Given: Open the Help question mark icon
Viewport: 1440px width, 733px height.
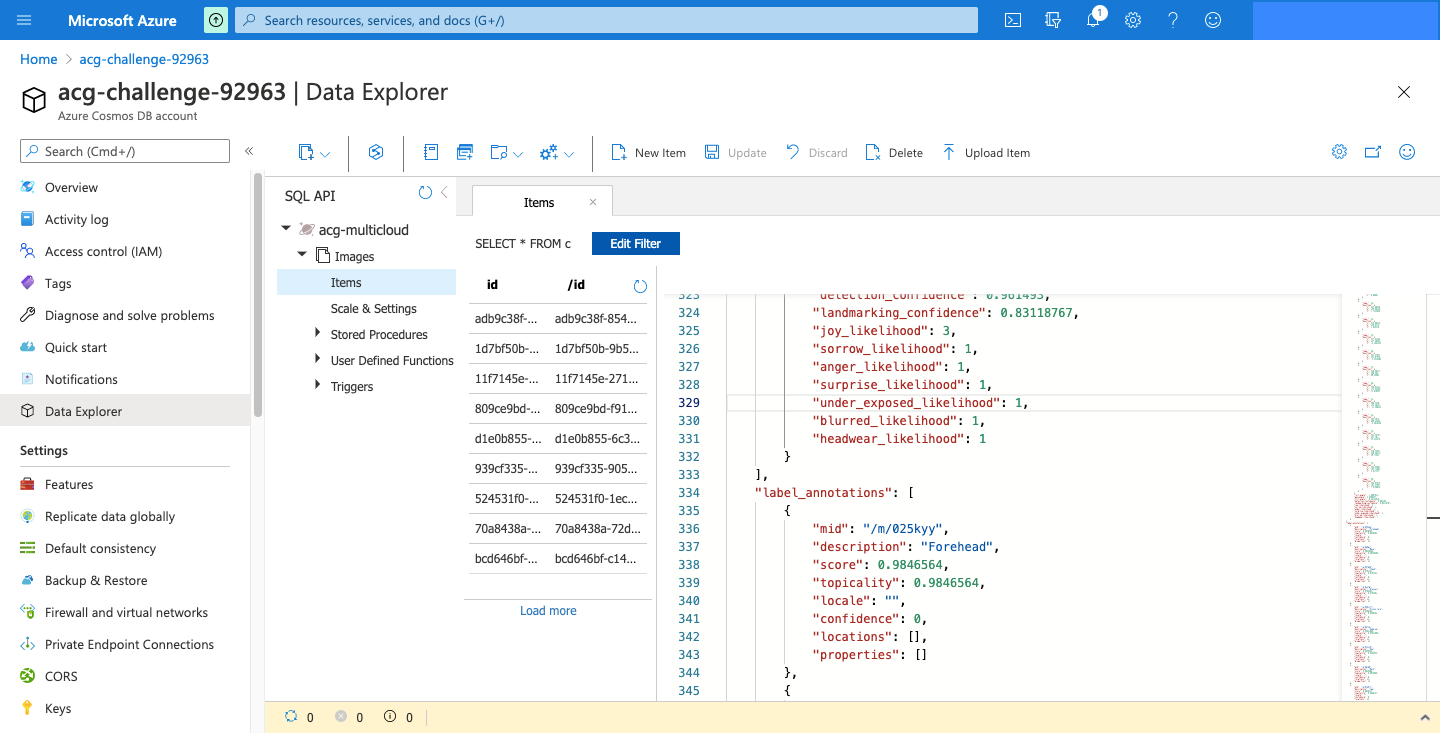Looking at the screenshot, I should coord(1173,20).
